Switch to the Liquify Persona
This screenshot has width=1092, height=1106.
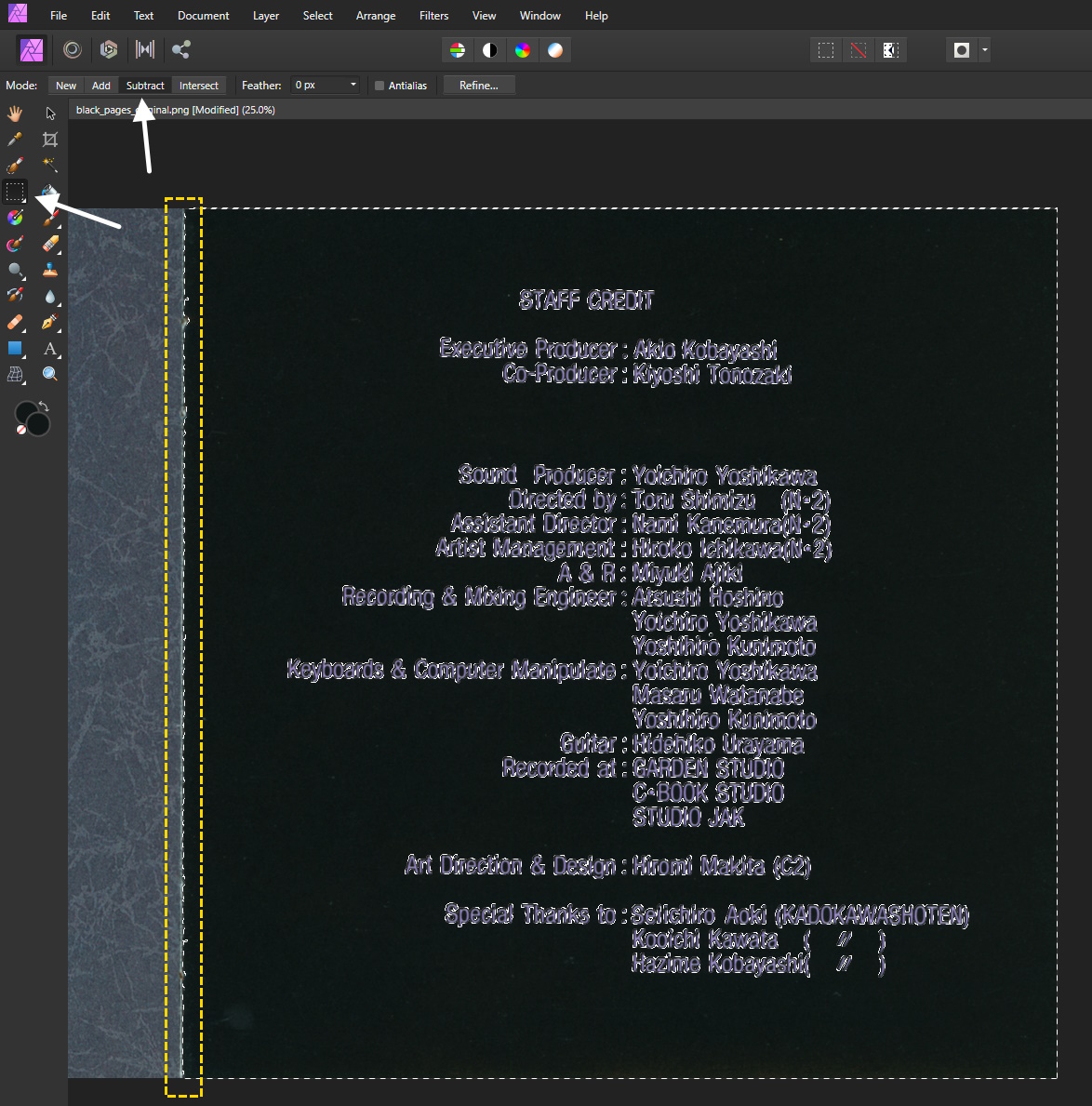coord(73,50)
